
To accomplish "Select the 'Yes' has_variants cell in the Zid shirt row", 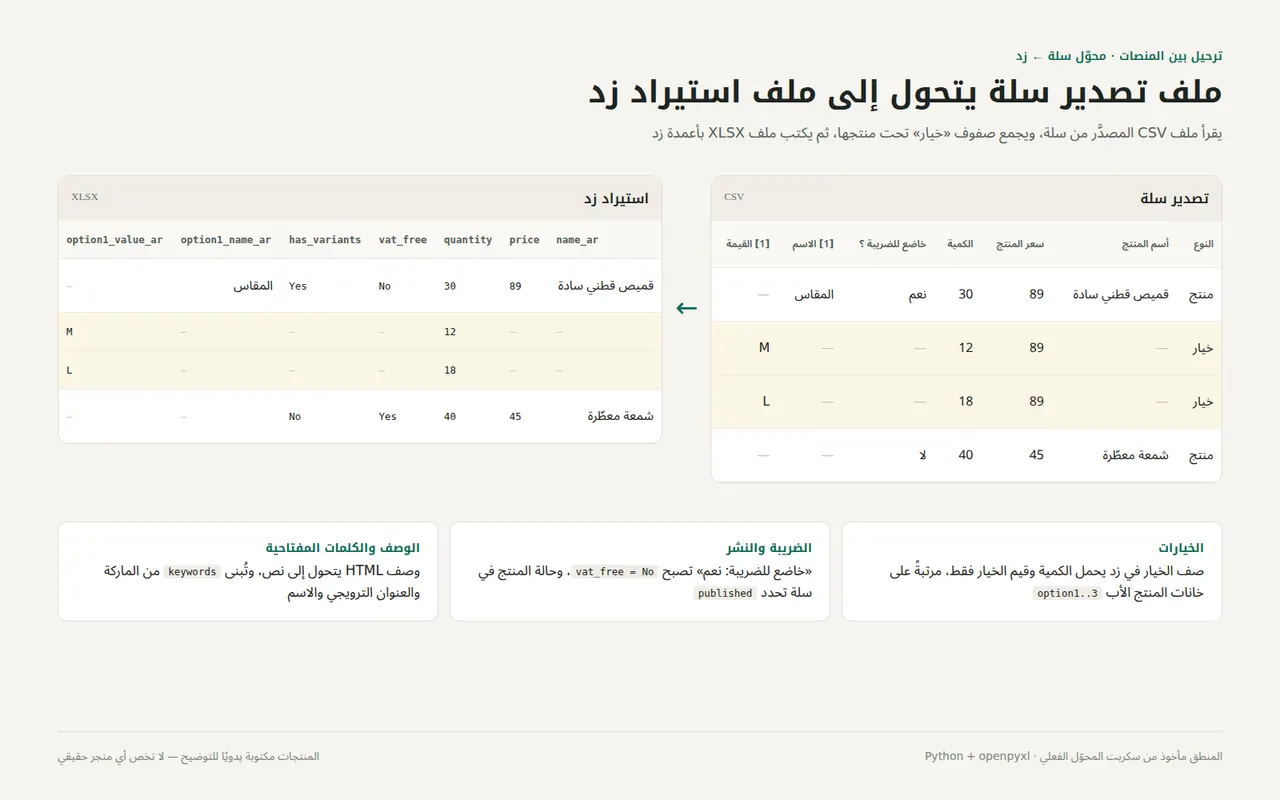I will (298, 286).
